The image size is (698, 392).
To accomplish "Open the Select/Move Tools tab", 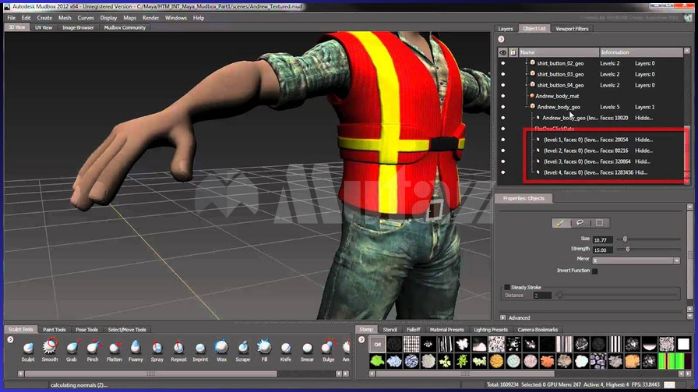I will point(127,330).
